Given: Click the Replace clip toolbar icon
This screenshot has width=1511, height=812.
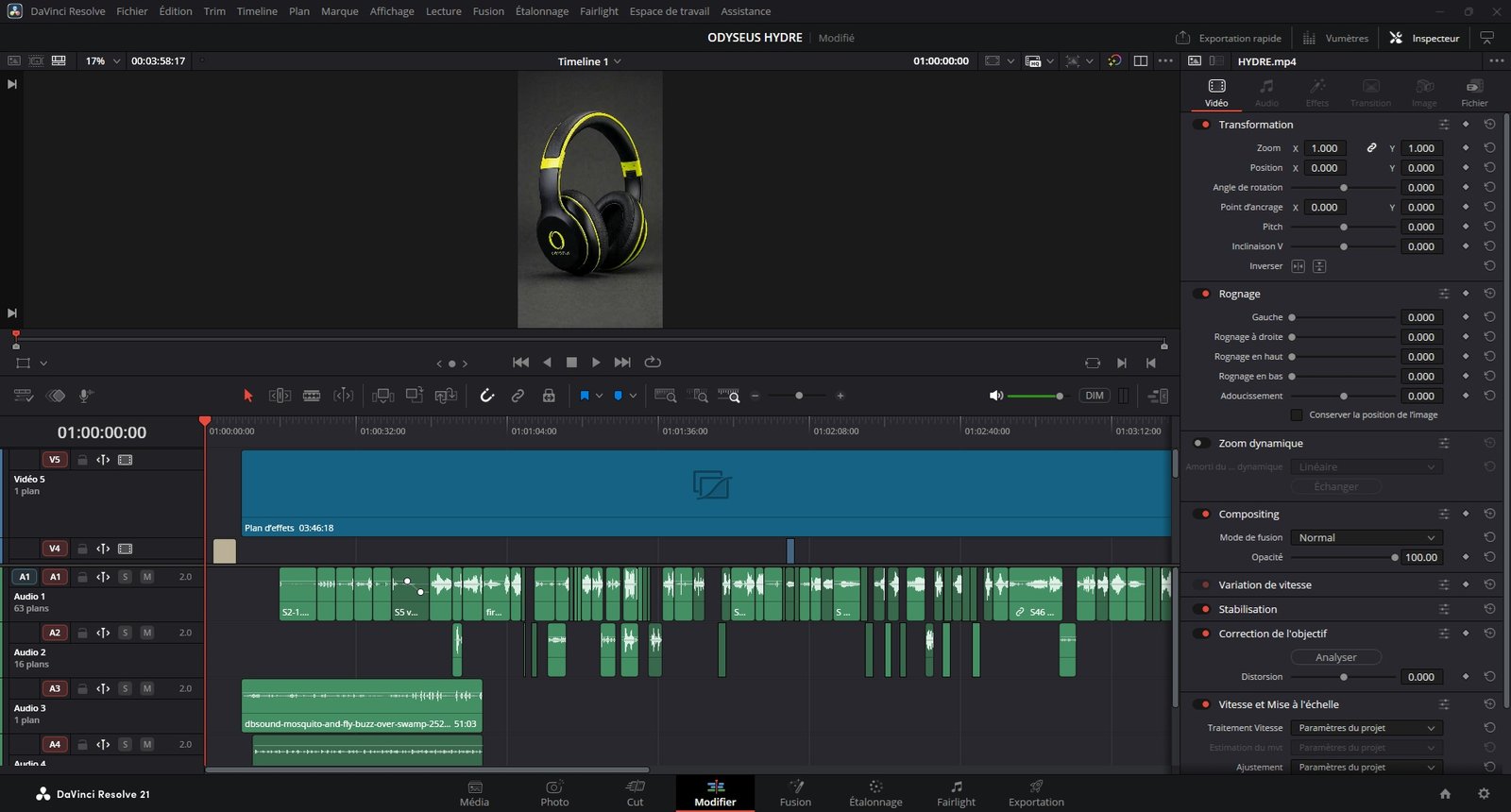Looking at the screenshot, I should click(446, 396).
